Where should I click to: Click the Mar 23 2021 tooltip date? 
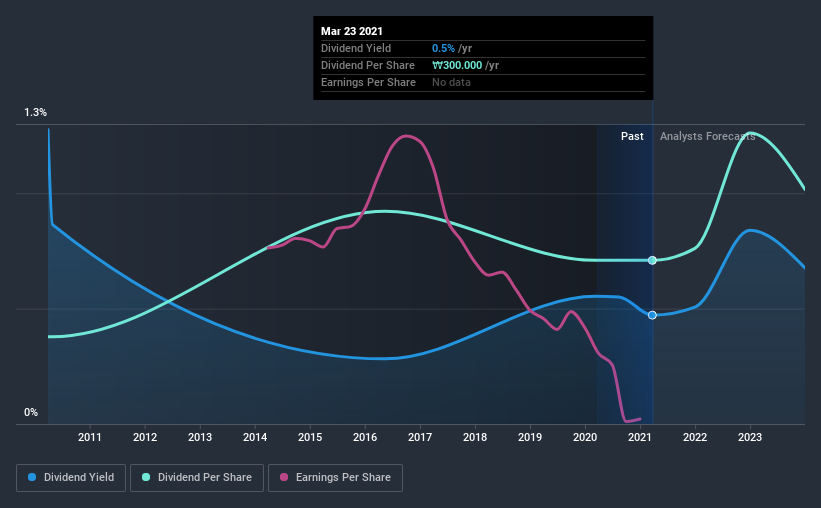(352, 31)
